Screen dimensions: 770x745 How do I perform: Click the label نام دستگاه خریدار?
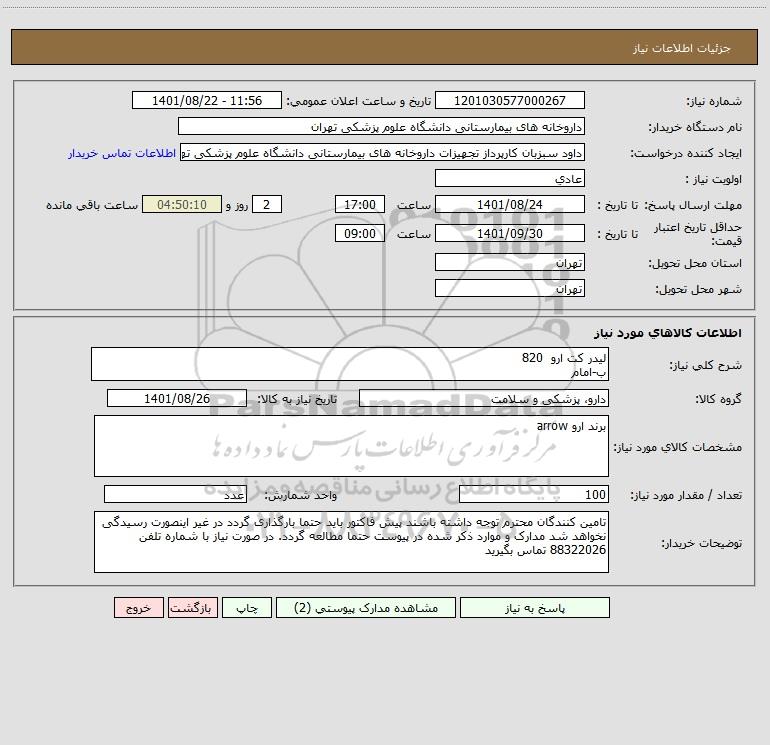[695, 127]
